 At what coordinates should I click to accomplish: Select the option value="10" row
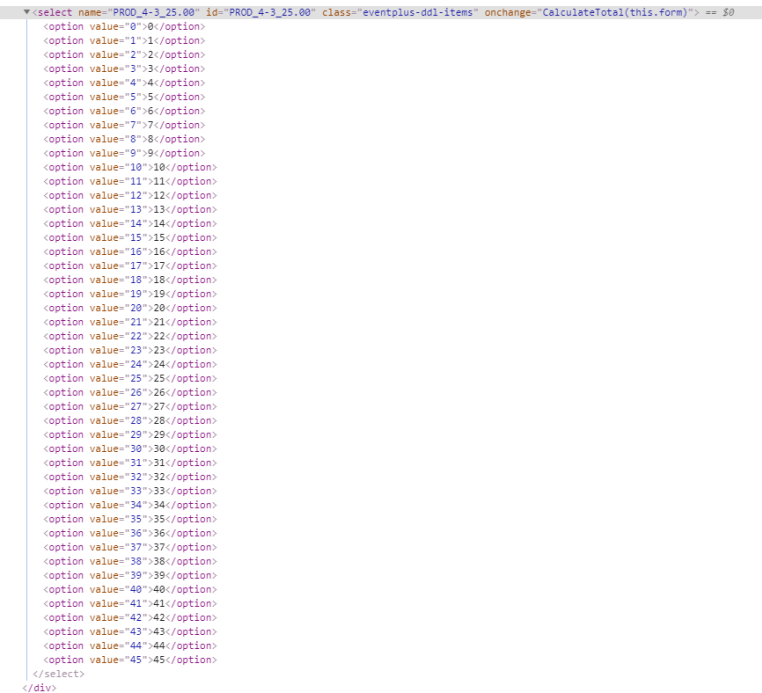(130, 167)
